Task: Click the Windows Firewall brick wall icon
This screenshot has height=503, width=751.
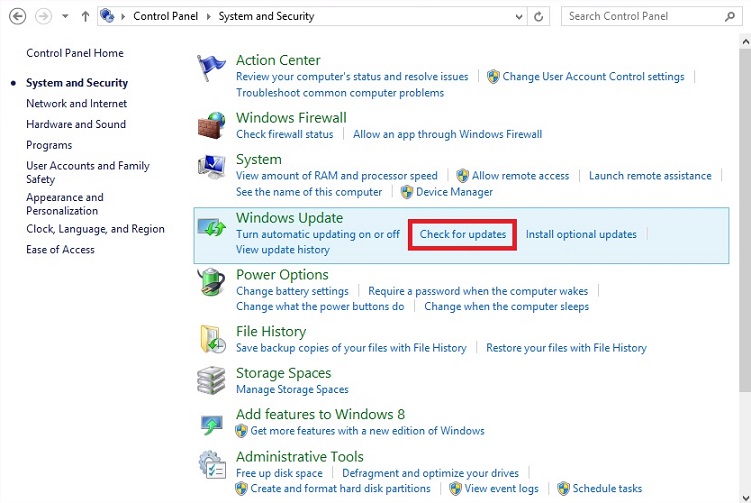Action: (x=211, y=125)
